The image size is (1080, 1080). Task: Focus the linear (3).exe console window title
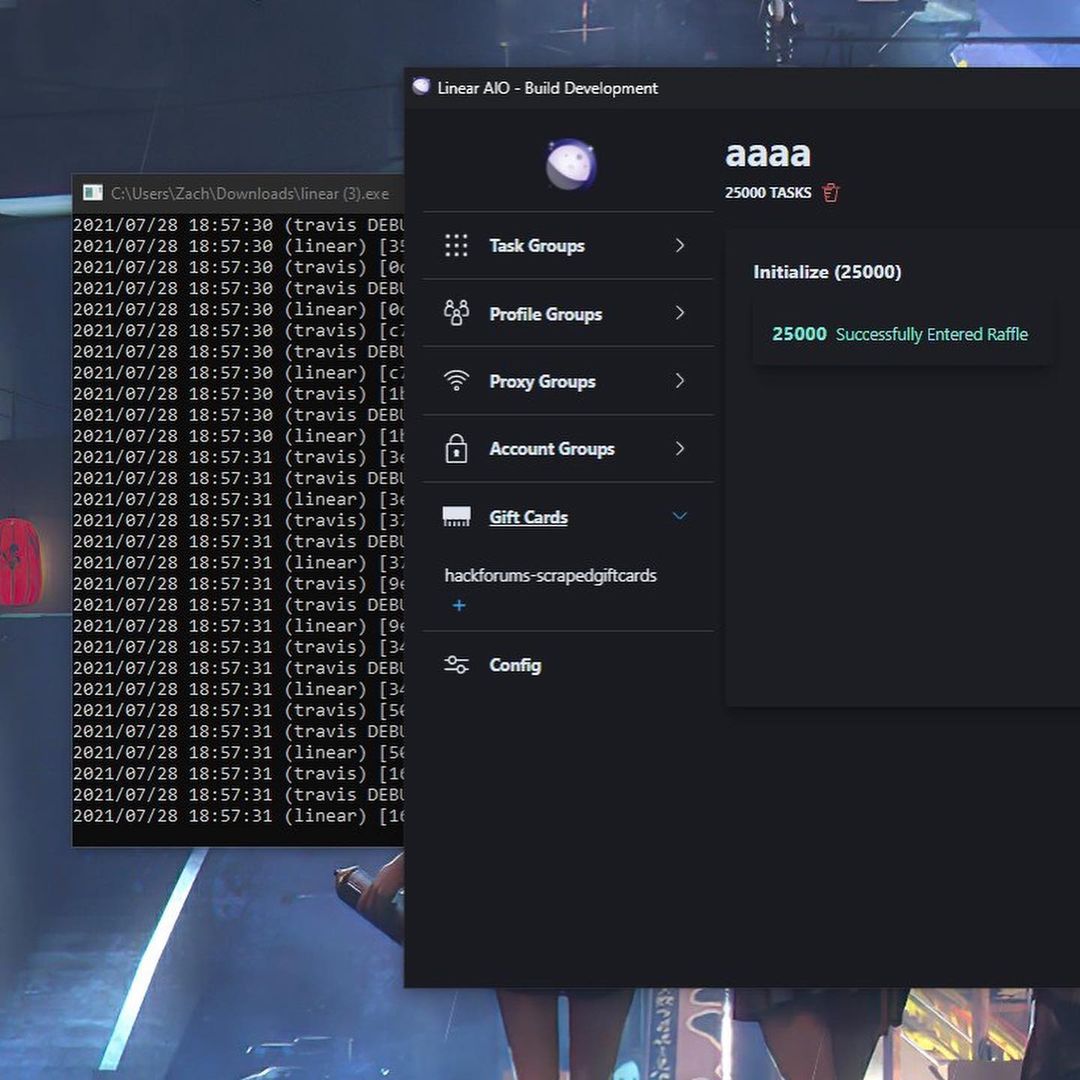[249, 193]
